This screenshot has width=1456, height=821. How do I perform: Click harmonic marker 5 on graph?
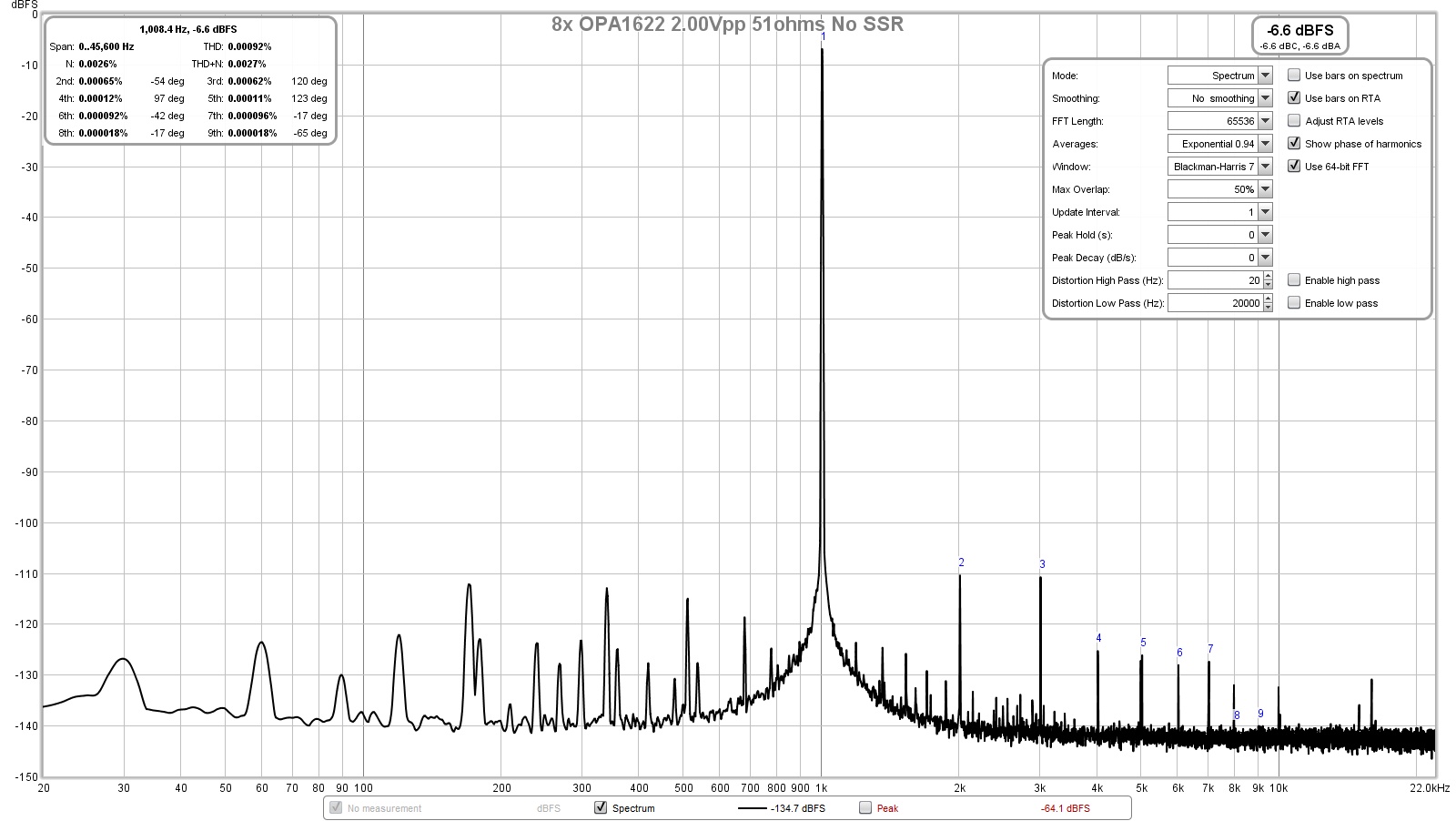pos(1143,643)
